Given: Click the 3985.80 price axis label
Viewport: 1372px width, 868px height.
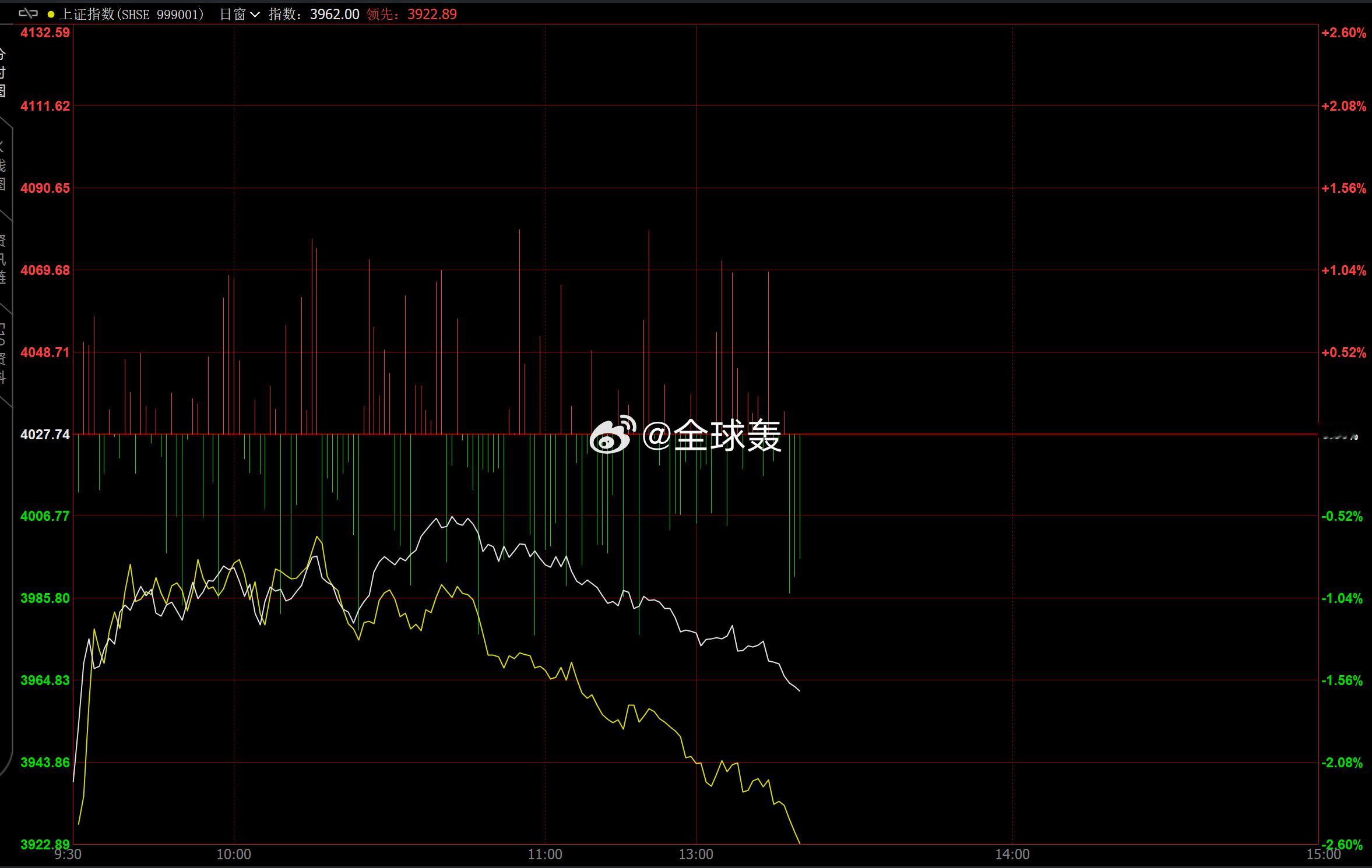Looking at the screenshot, I should (45, 598).
